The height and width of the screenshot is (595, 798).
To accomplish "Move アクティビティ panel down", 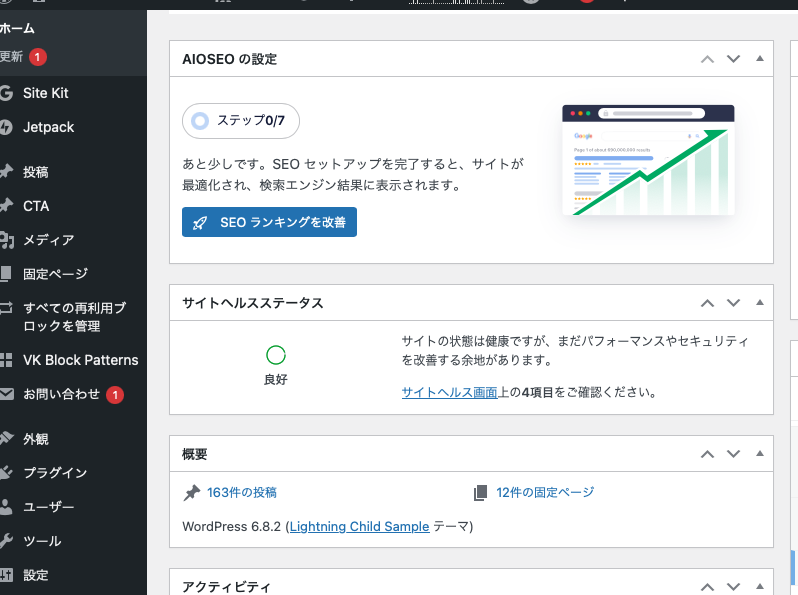I will 733,587.
